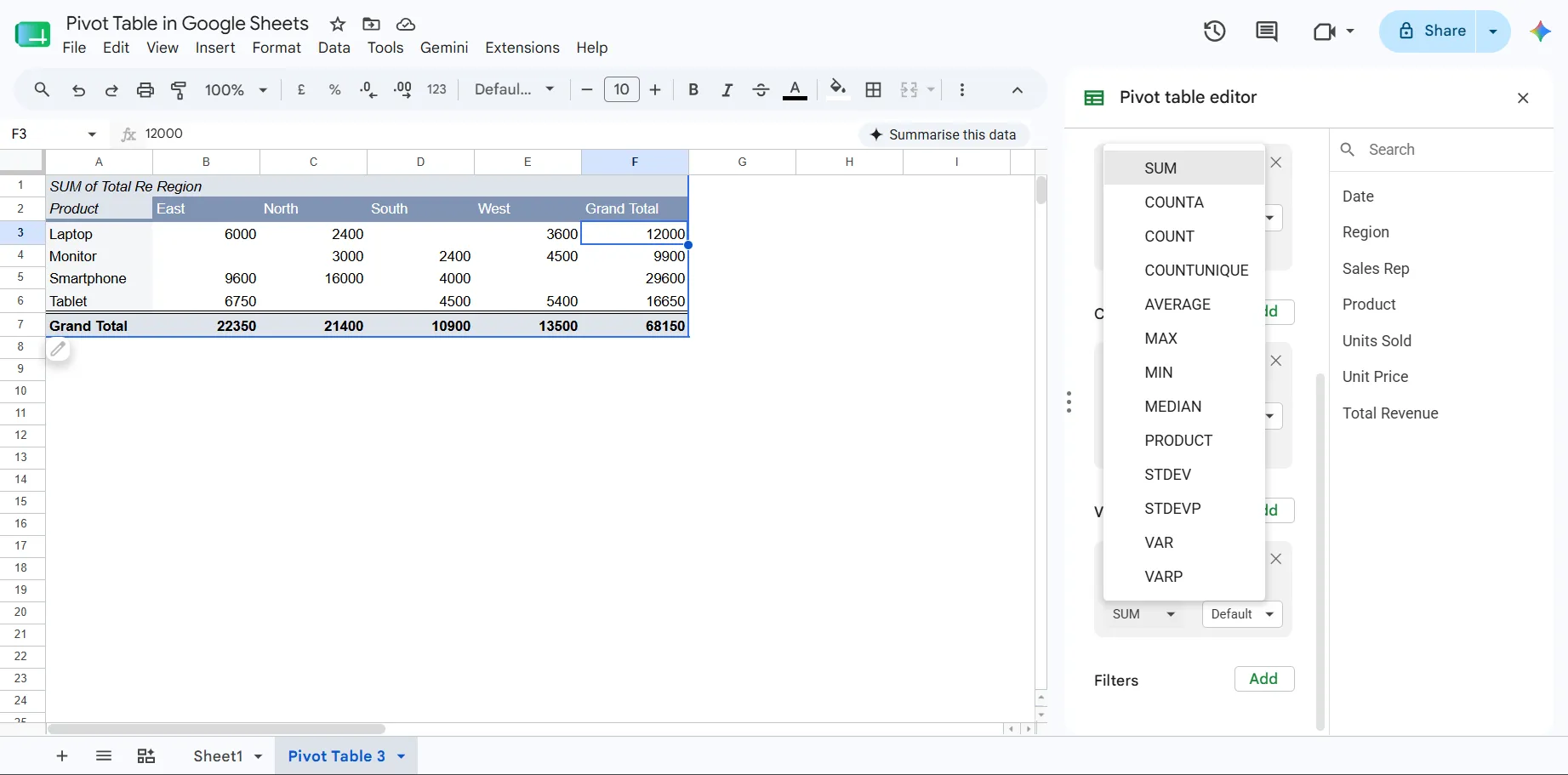Image resolution: width=1568 pixels, height=775 pixels.
Task: Open the Extensions menu
Action: [x=522, y=48]
